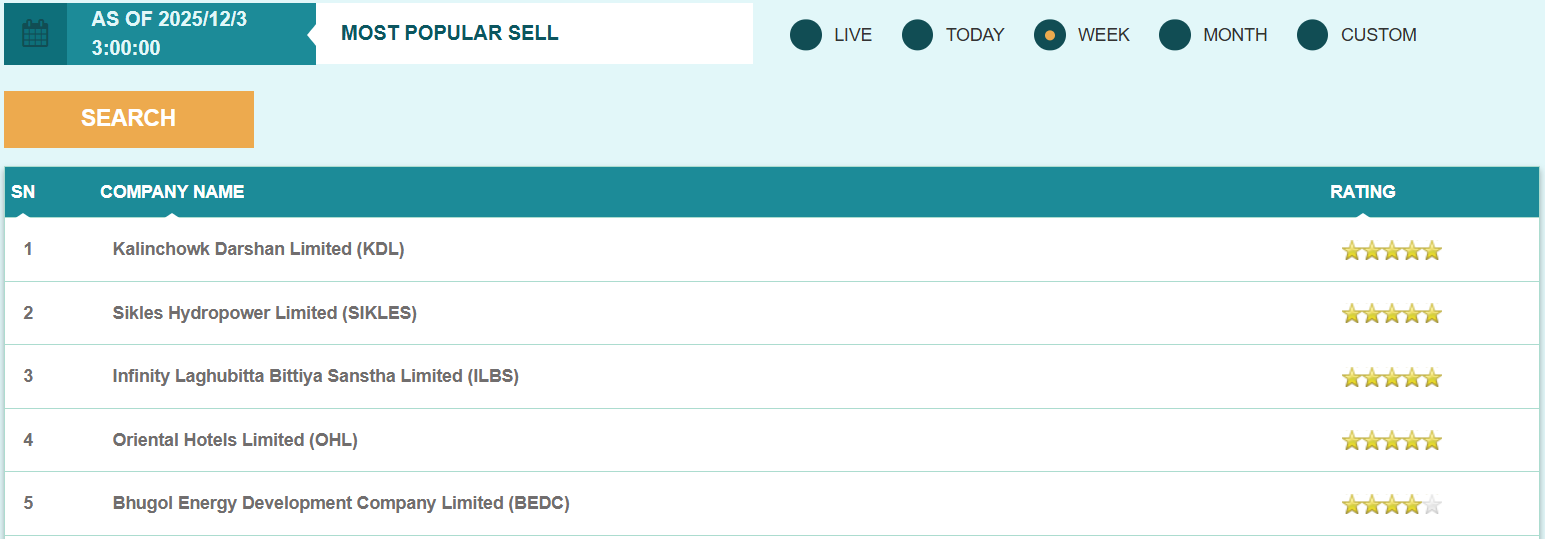1545x539 pixels.
Task: Open Sikles Hydropower Limited (SIKLES)
Action: point(264,313)
